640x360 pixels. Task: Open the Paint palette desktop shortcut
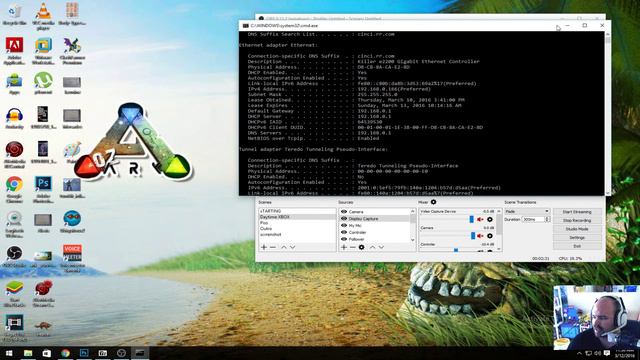pyautogui.click(x=72, y=152)
